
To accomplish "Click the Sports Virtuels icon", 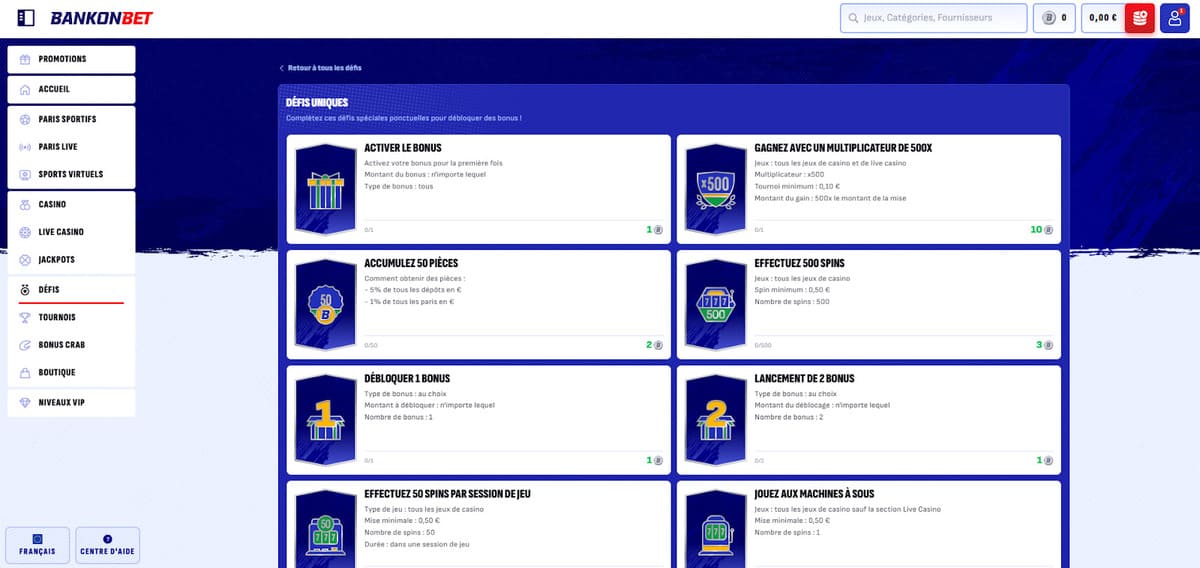I will coord(25,174).
